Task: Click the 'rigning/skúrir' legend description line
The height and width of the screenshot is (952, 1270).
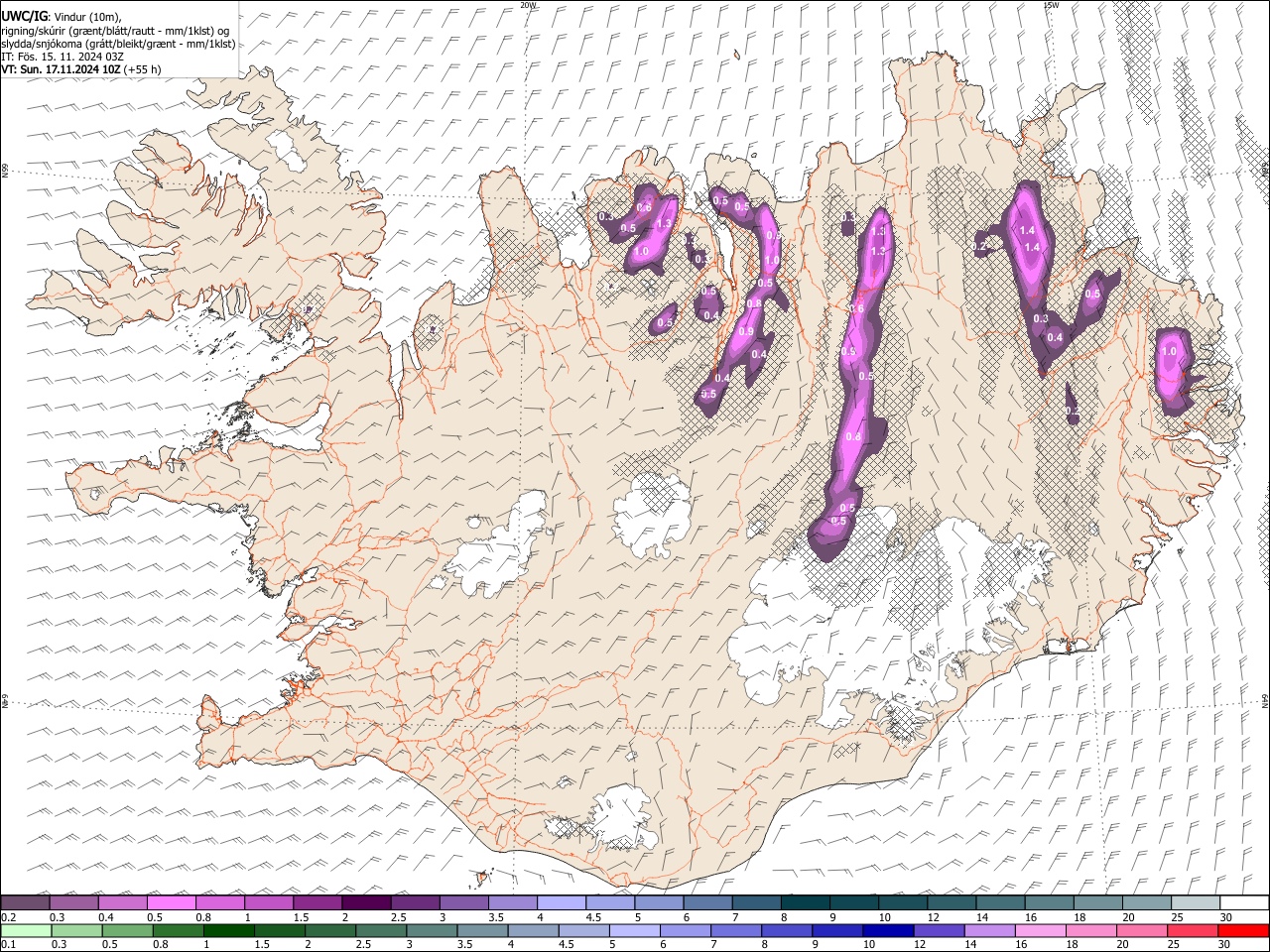Action: pos(115,30)
